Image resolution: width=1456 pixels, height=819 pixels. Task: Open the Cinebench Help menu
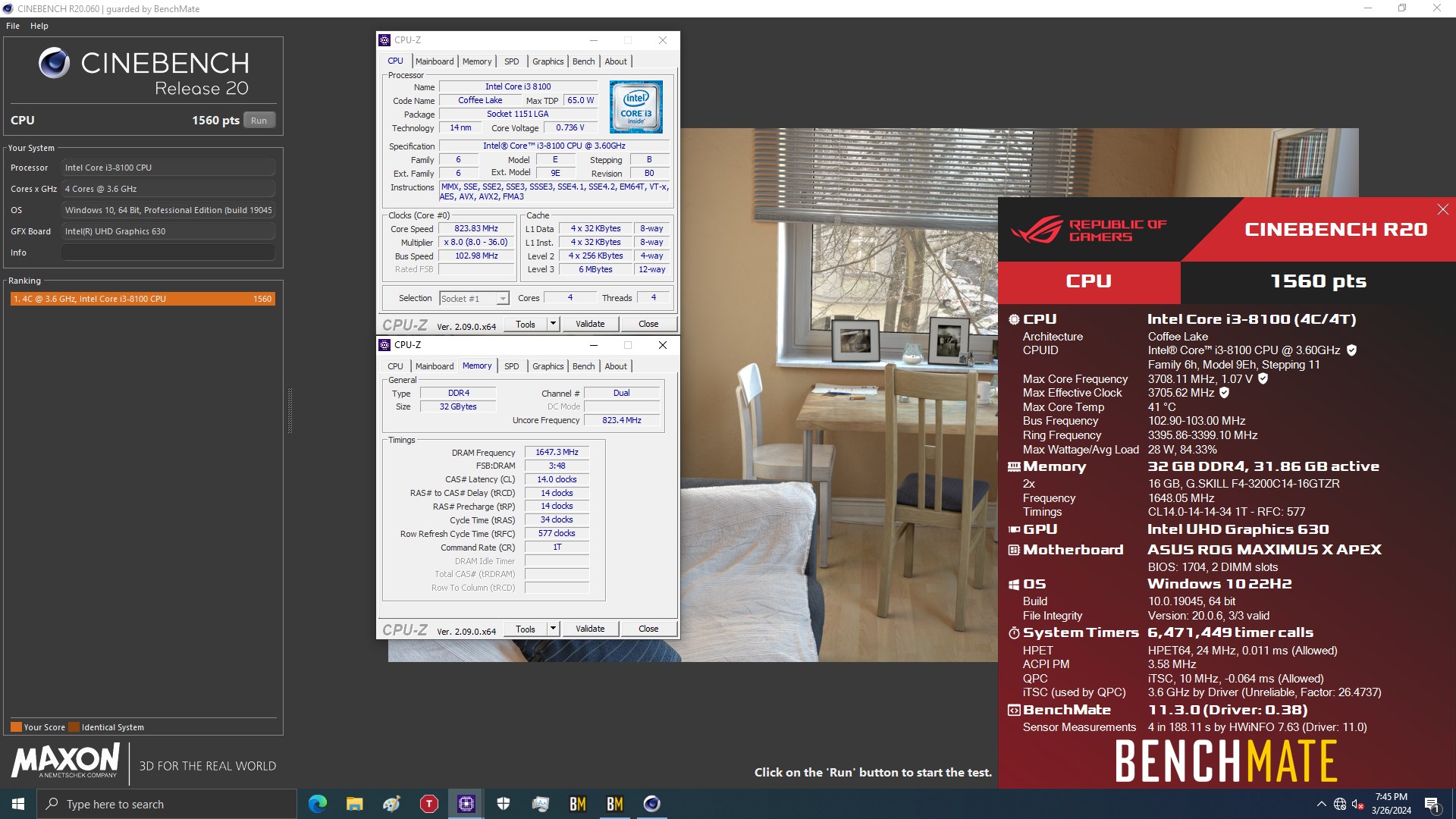(39, 26)
